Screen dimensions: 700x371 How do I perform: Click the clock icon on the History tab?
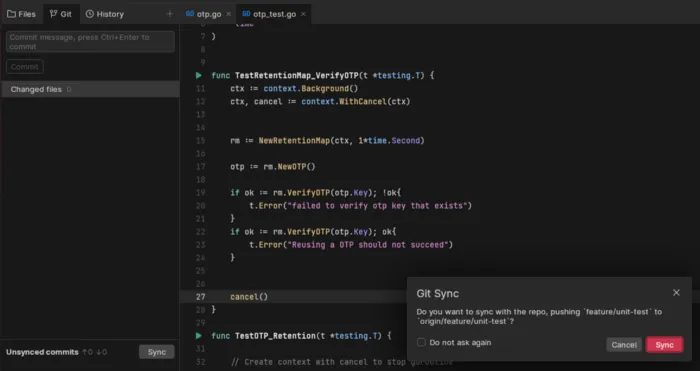click(90, 14)
